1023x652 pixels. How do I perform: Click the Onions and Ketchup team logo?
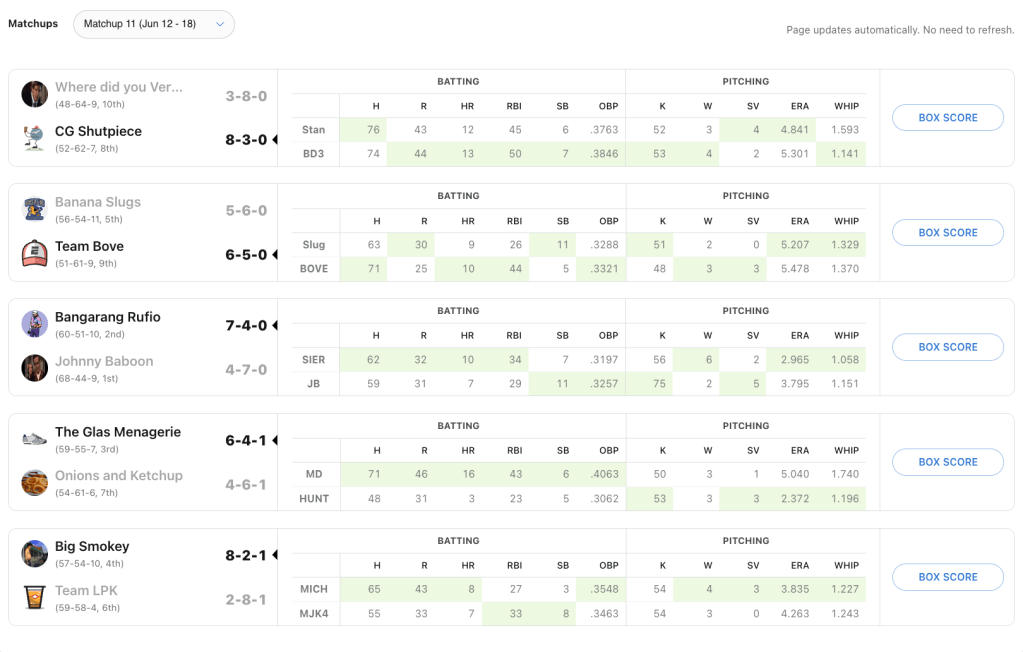(35, 483)
